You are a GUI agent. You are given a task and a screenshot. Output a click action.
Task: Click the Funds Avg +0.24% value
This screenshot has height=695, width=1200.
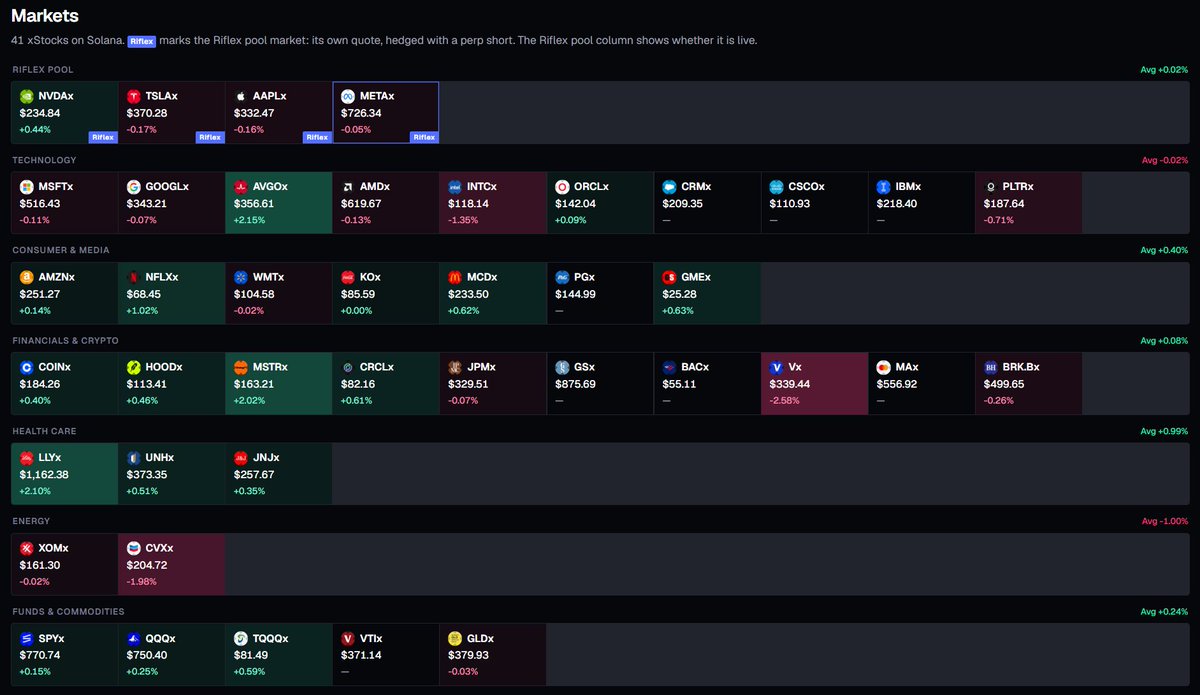1164,611
